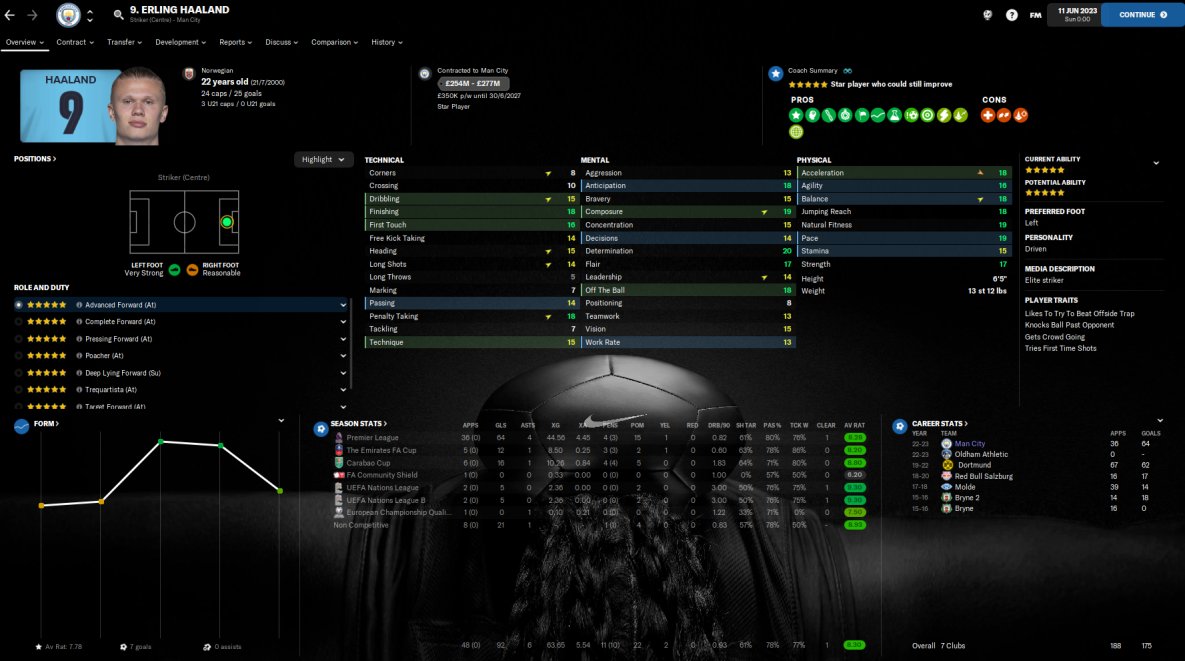Image resolution: width=1185 pixels, height=661 pixels.
Task: Click the £254M - £277M value button
Action: tap(473, 84)
